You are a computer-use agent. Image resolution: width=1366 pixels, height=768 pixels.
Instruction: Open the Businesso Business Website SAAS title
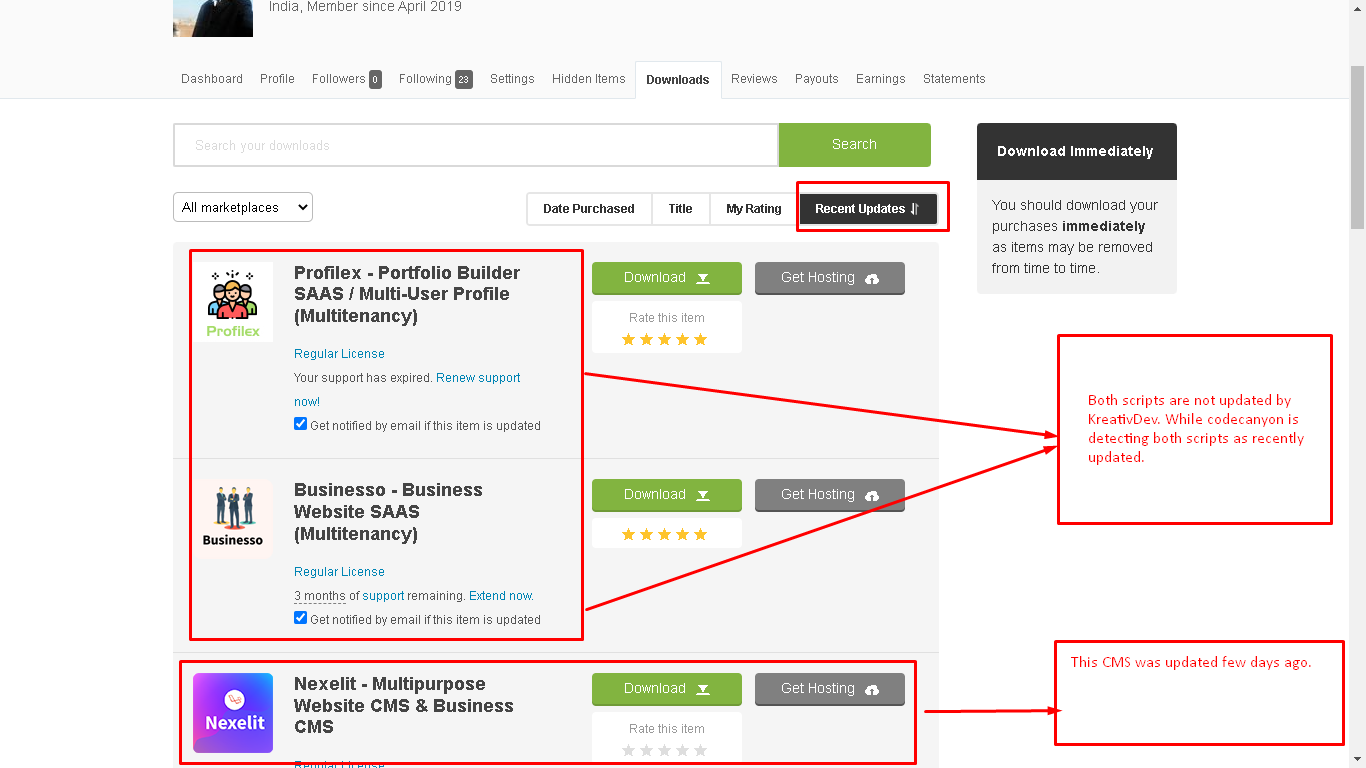point(388,512)
